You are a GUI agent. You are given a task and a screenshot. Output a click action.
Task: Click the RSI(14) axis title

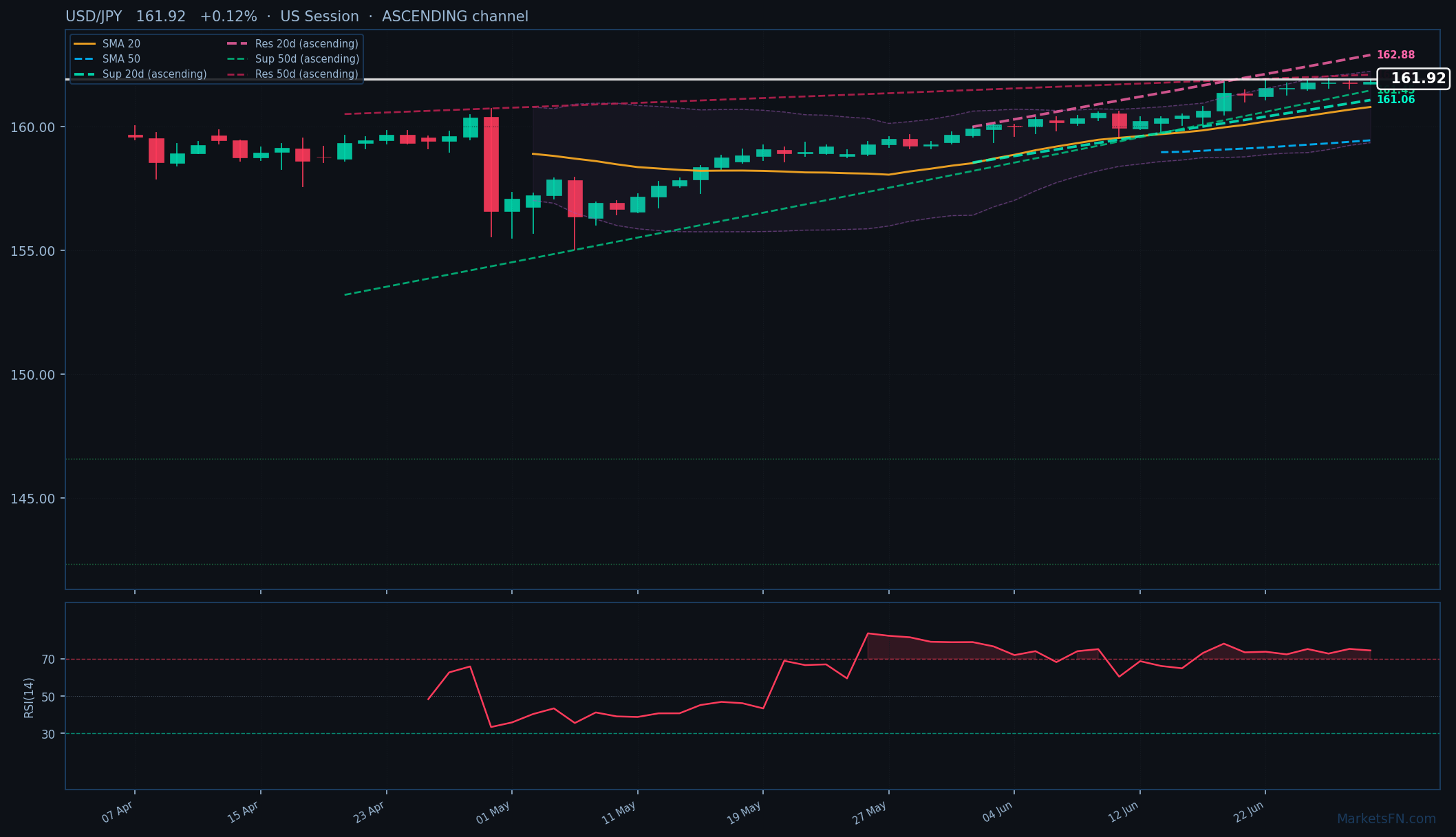29,697
